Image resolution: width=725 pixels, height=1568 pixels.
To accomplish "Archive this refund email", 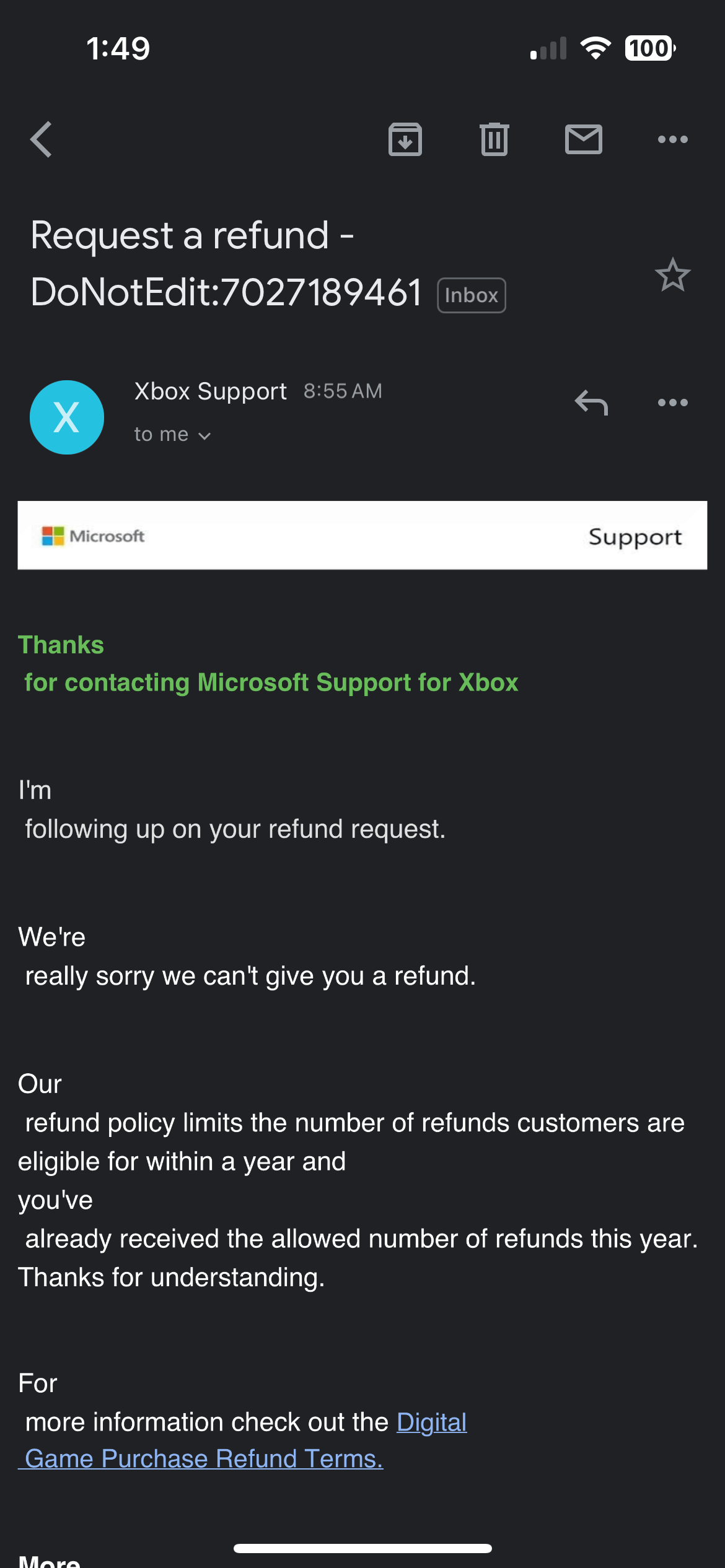I will point(405,139).
